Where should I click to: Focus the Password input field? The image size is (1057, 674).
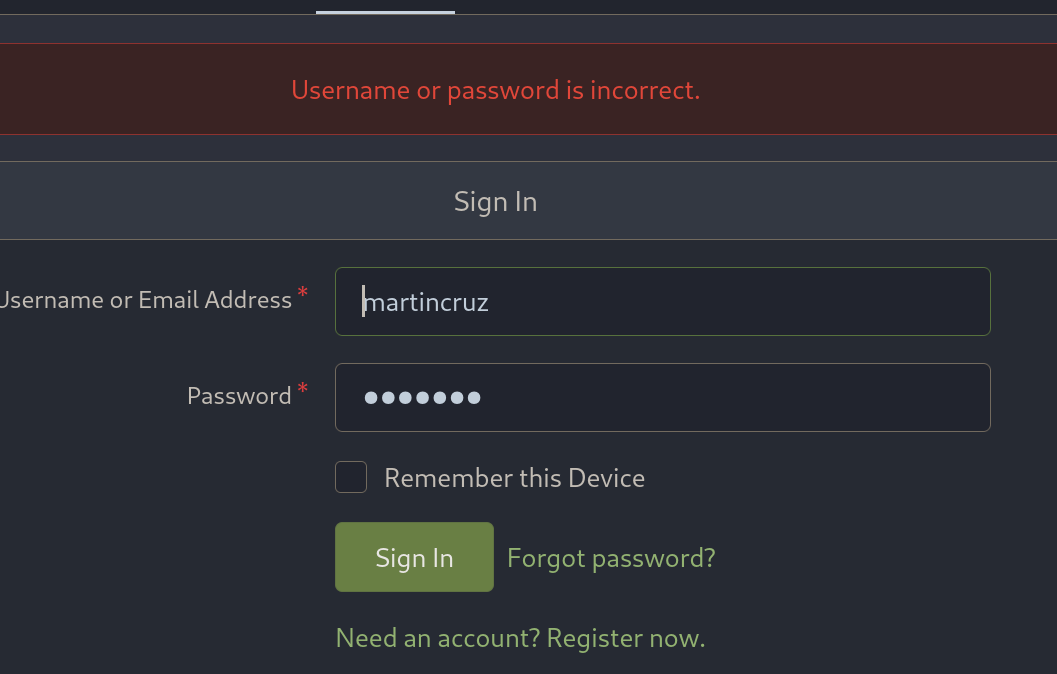coord(662,397)
